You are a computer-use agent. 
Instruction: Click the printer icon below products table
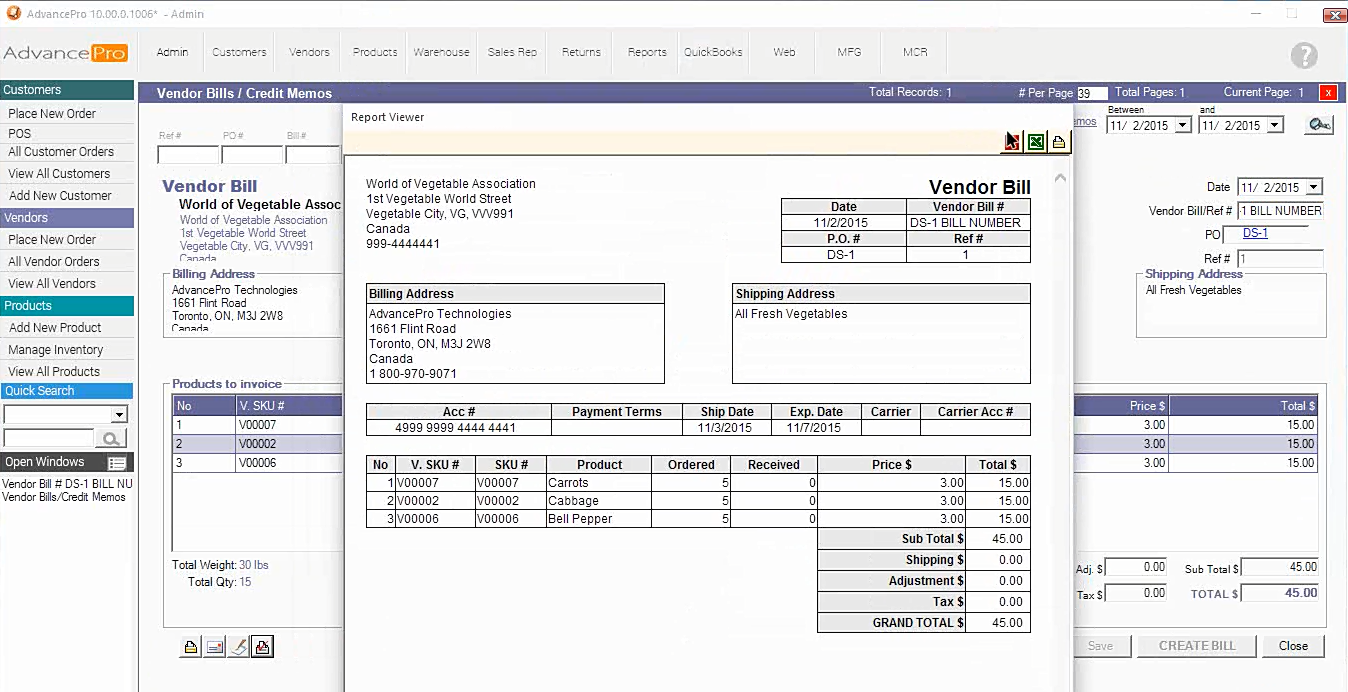[x=190, y=647]
